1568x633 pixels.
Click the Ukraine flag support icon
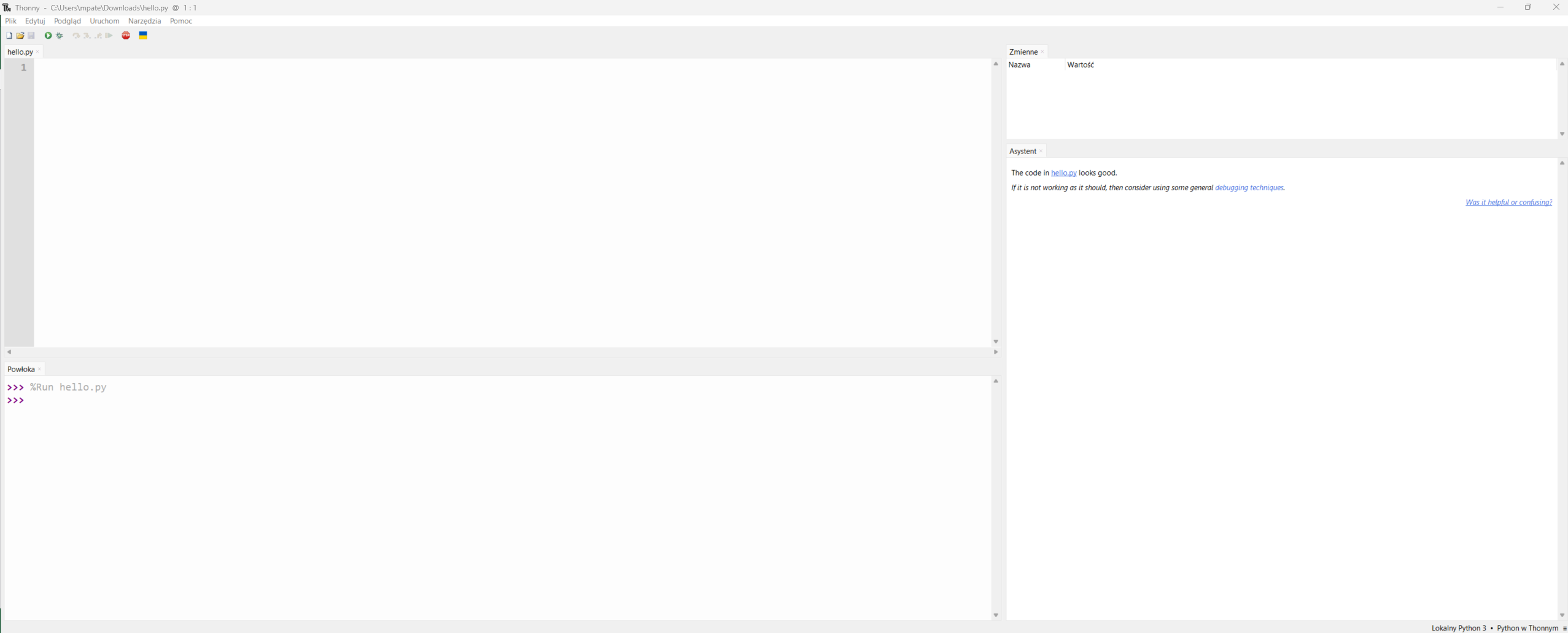143,36
